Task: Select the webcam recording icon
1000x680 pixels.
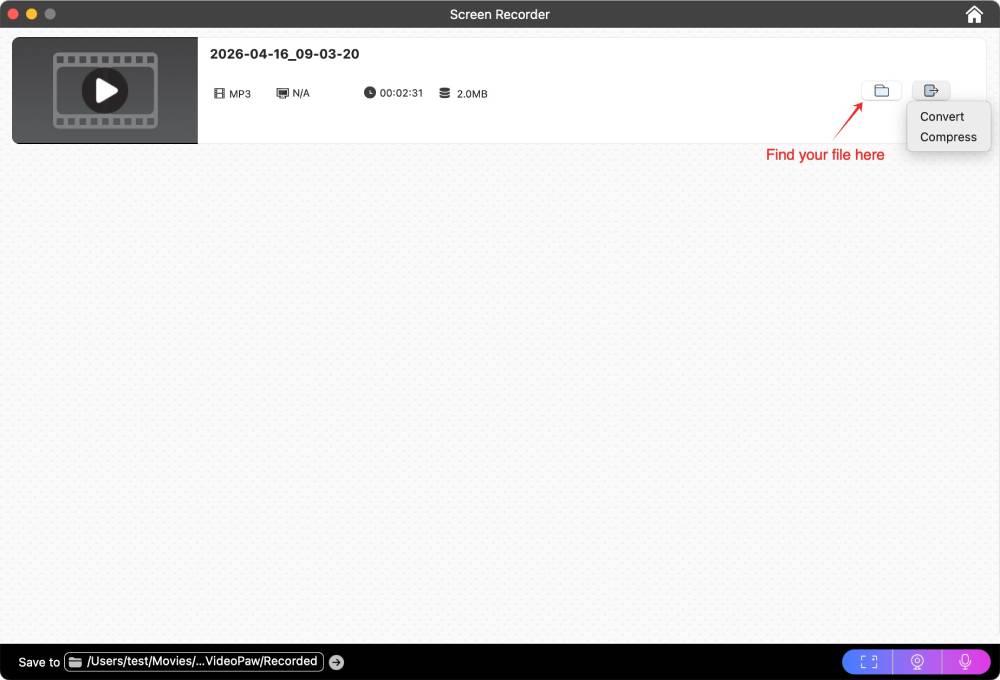Action: click(x=916, y=661)
